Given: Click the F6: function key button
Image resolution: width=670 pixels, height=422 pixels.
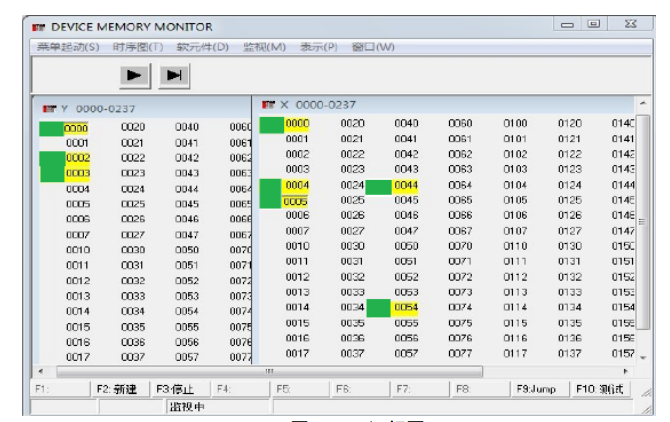Looking at the screenshot, I should click(360, 389).
